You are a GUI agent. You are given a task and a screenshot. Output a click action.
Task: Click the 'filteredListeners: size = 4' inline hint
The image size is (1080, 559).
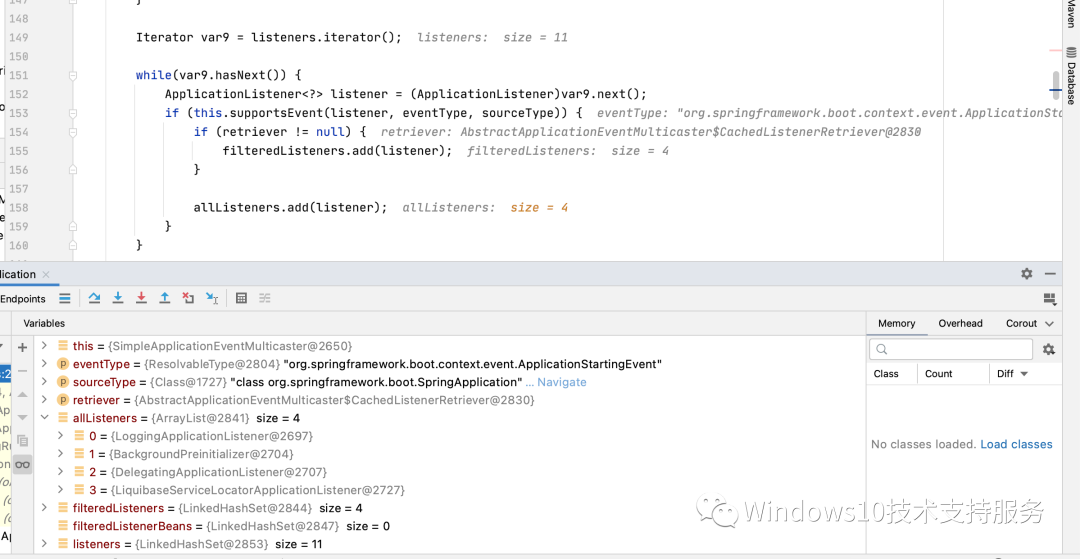tap(568, 151)
